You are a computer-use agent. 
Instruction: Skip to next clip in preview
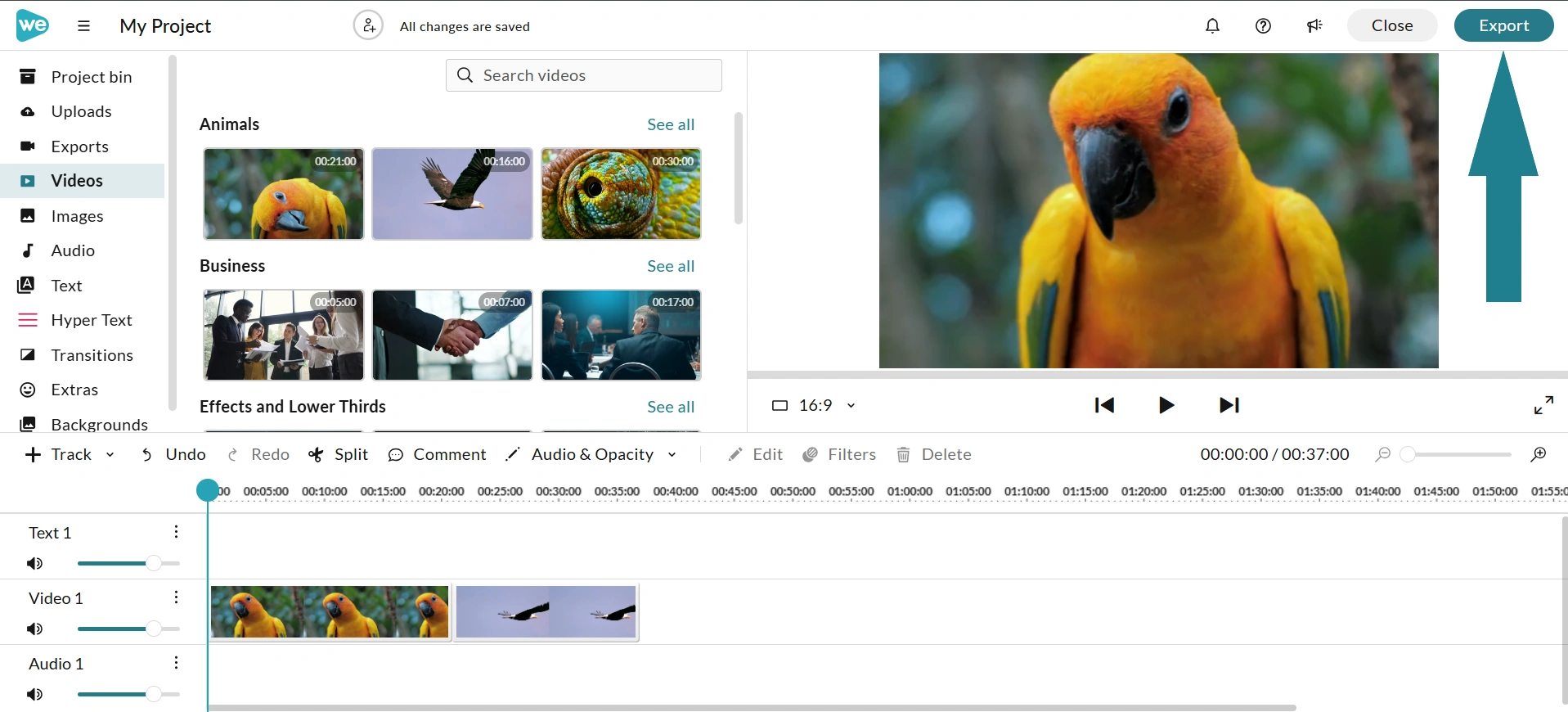click(x=1229, y=405)
